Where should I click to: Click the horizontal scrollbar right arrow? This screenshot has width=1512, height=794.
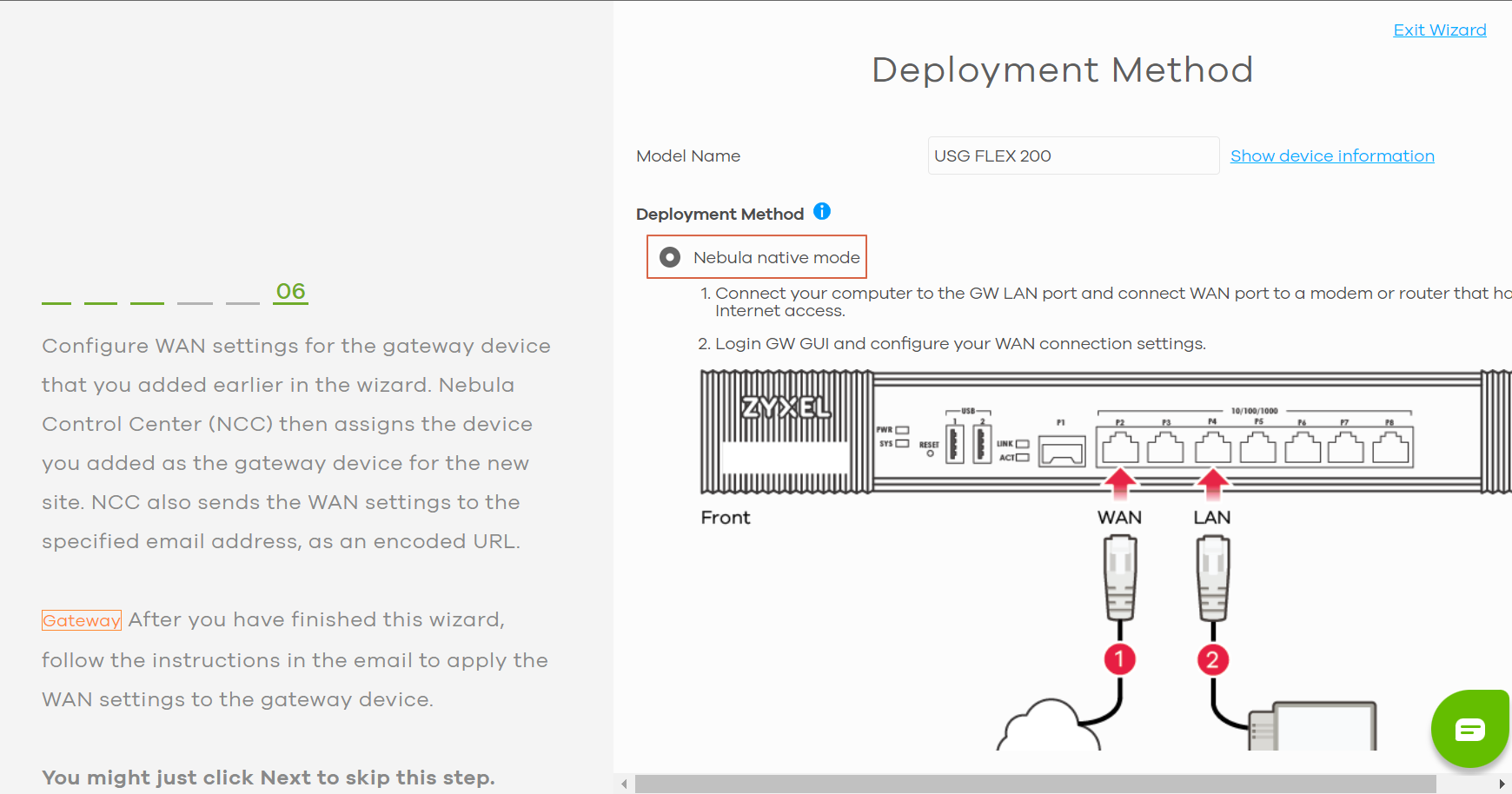(1502, 784)
